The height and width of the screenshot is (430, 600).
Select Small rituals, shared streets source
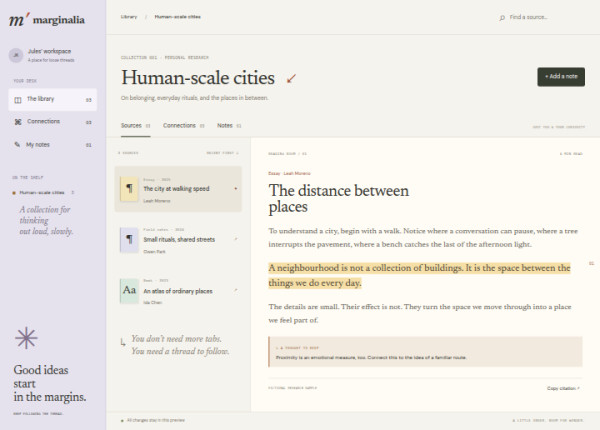(178, 240)
